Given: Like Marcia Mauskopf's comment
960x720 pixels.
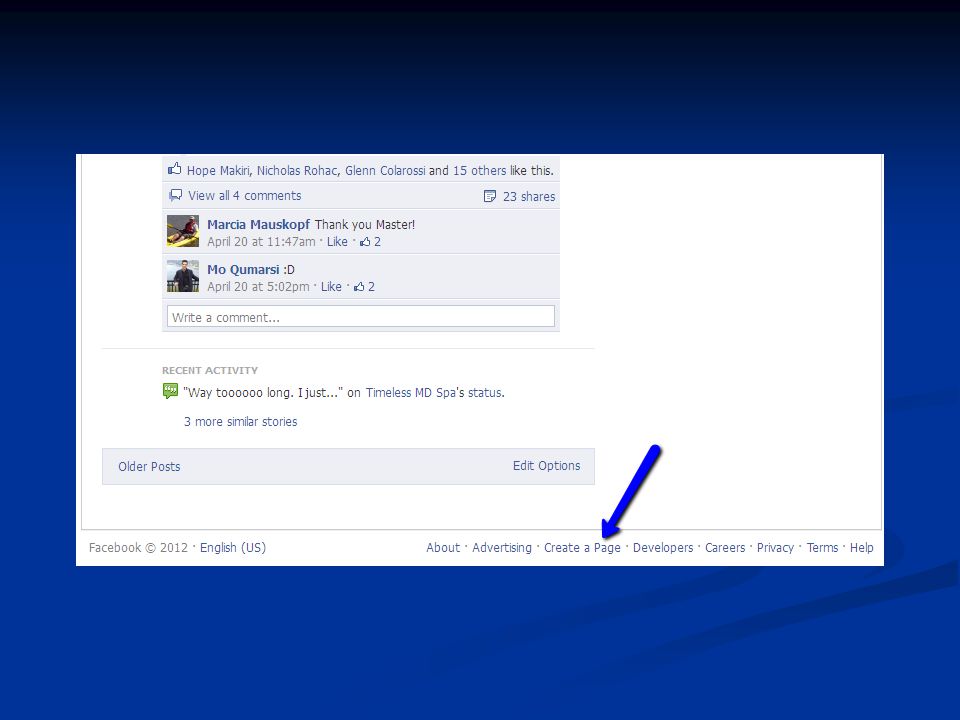Looking at the screenshot, I should [337, 242].
